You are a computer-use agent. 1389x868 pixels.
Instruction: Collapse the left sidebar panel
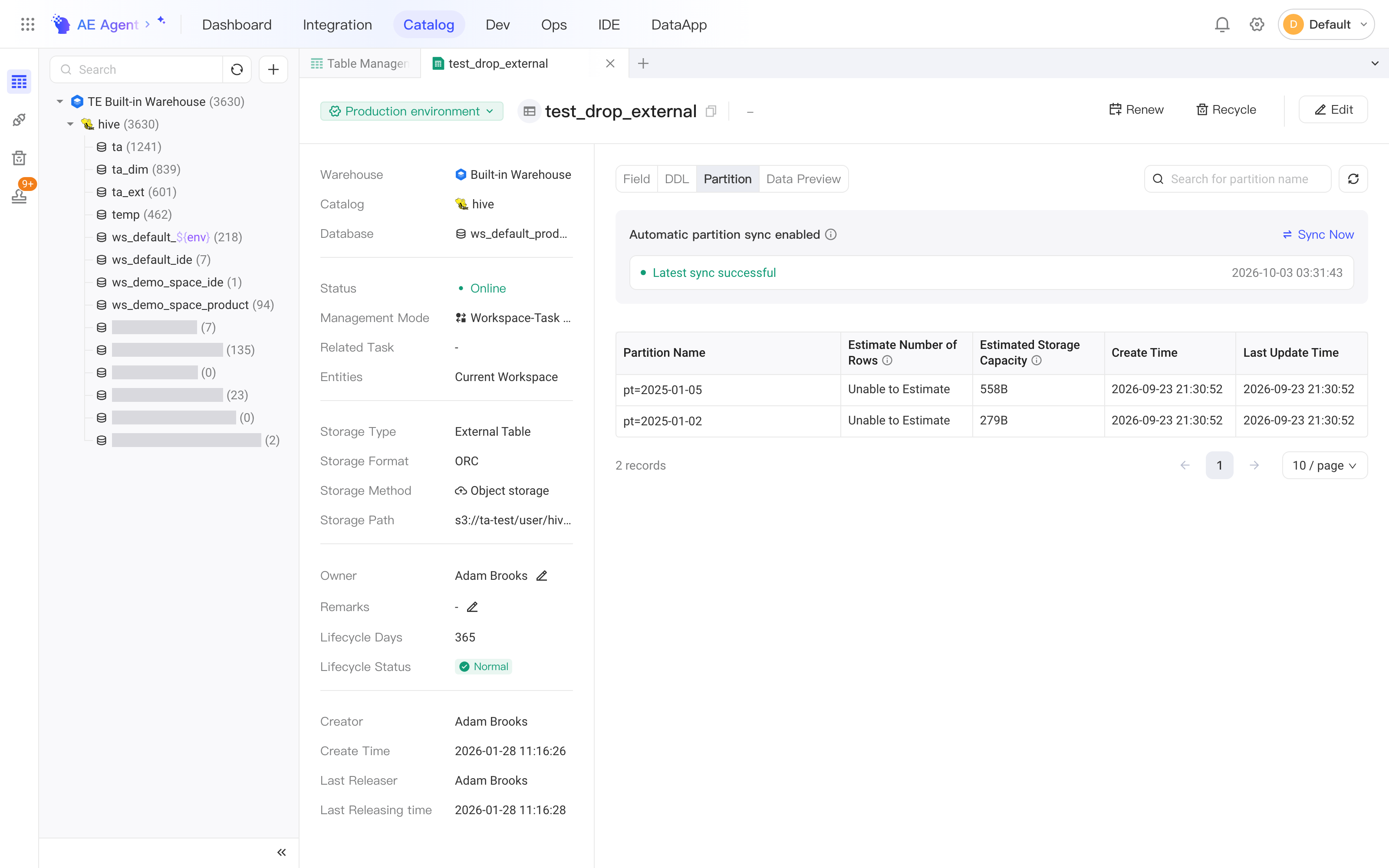[x=281, y=852]
